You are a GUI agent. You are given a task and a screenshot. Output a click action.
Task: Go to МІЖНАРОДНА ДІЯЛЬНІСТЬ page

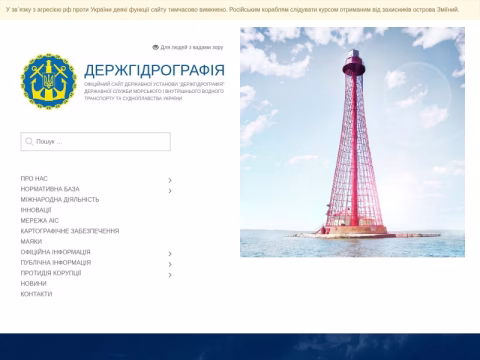(60, 200)
